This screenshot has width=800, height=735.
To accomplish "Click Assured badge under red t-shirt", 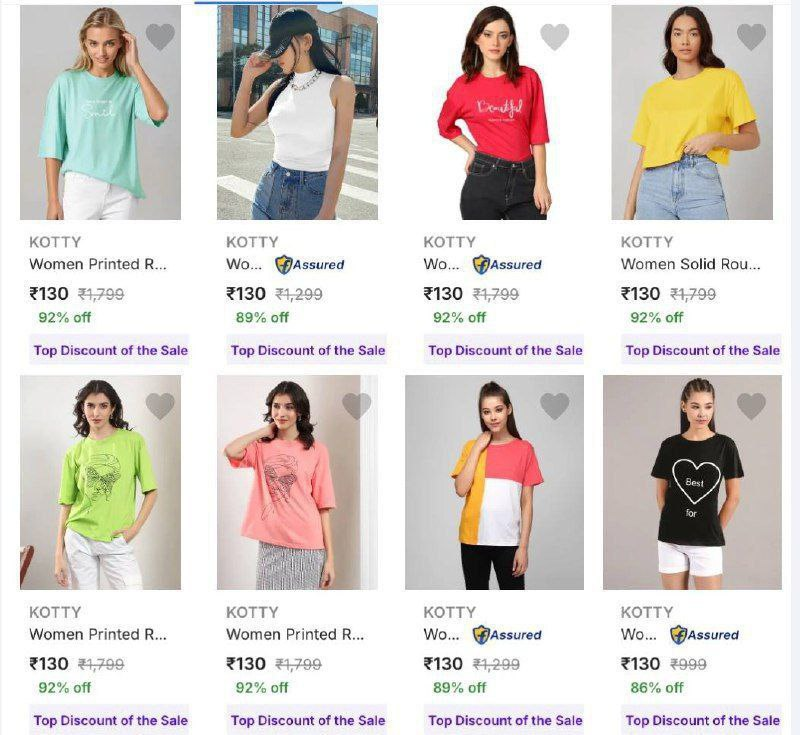I will click(x=507, y=265).
